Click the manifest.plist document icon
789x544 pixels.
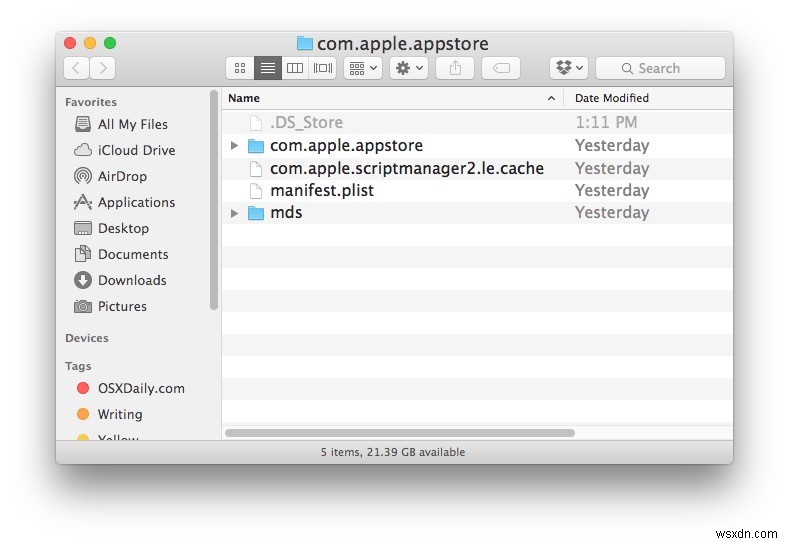click(x=256, y=191)
